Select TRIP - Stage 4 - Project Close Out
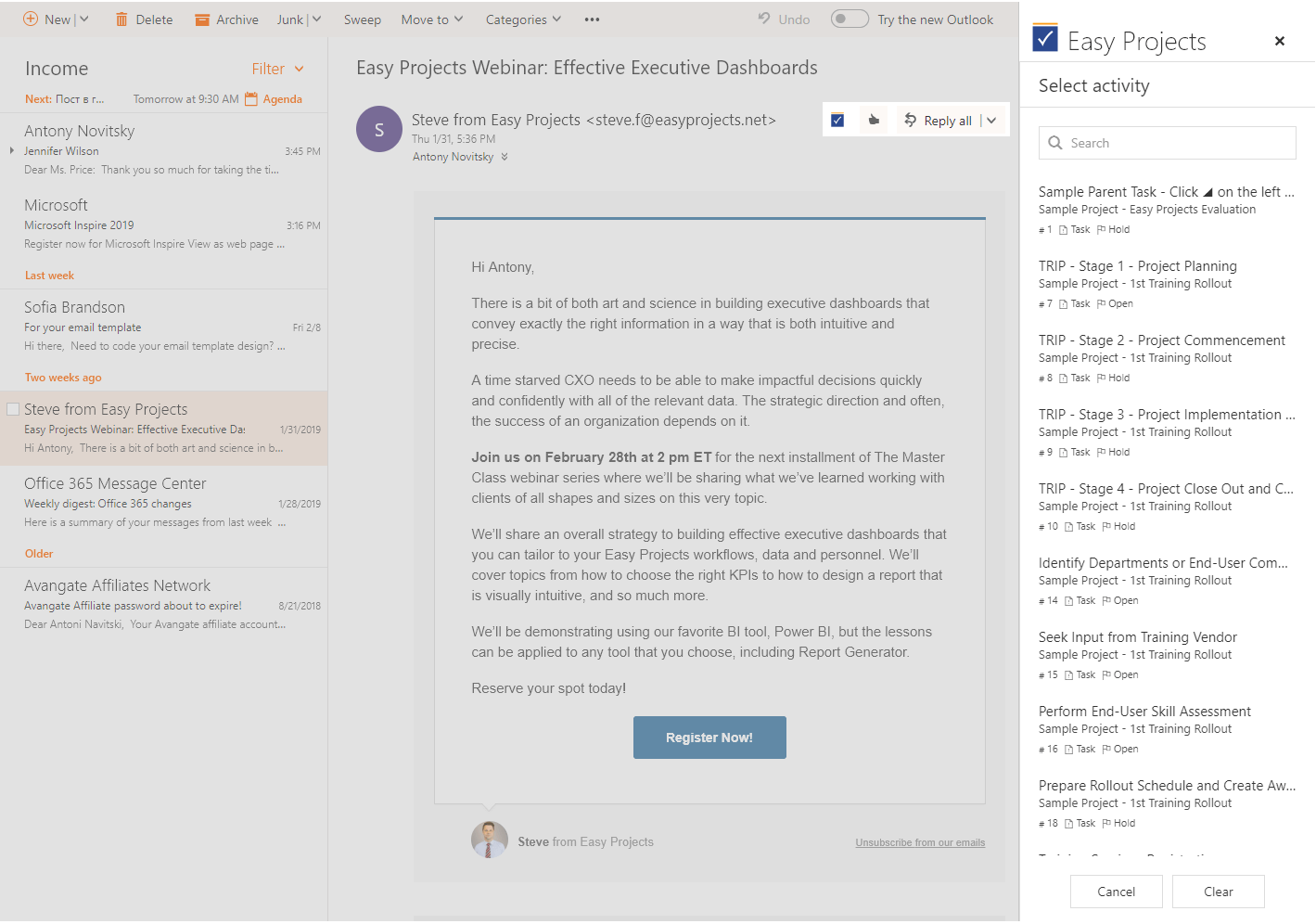The height and width of the screenshot is (924, 1316). [1167, 507]
